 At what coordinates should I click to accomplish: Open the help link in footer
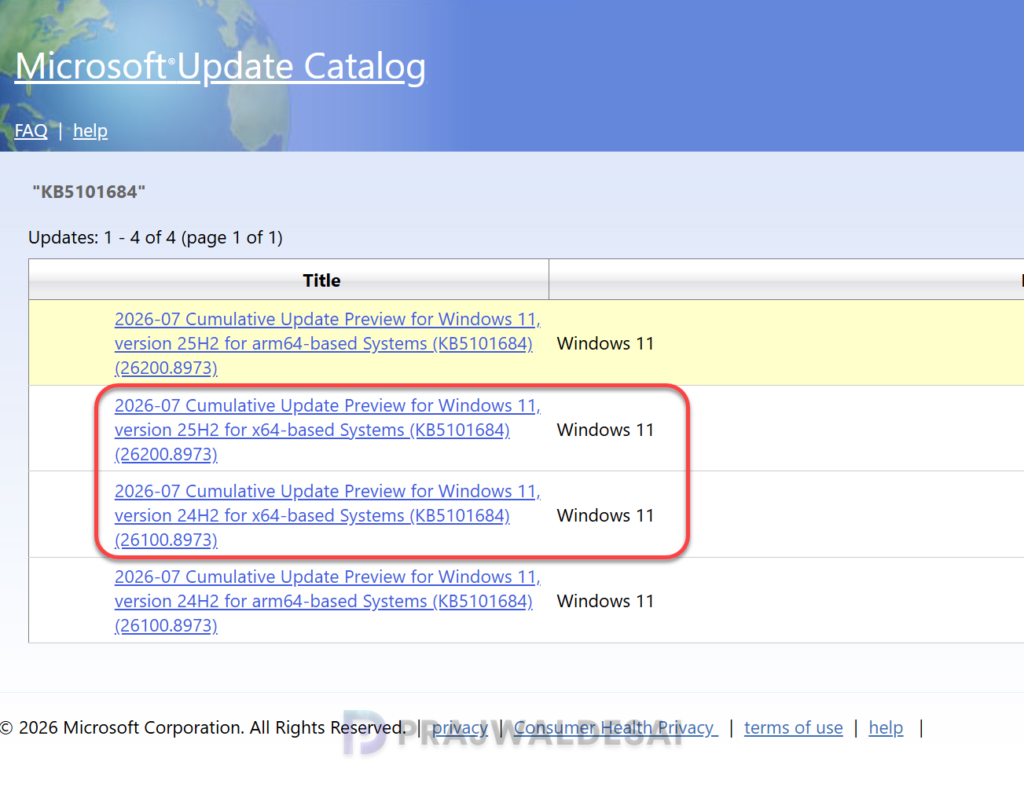tap(886, 728)
